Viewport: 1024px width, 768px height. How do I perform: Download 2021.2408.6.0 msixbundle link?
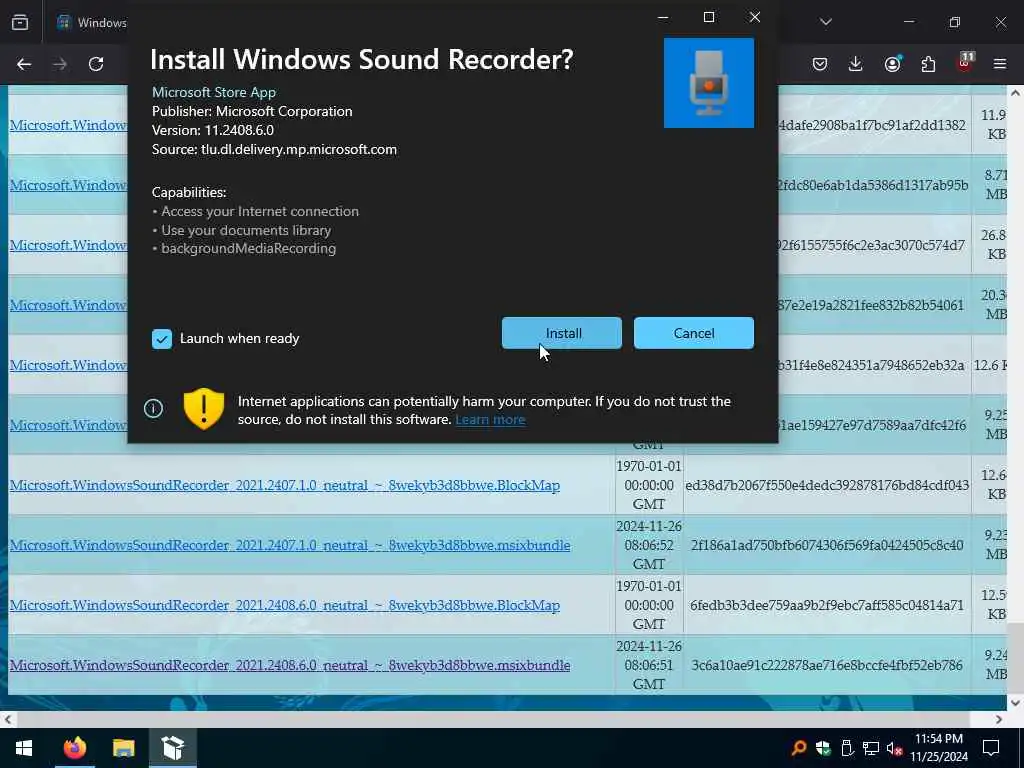tap(290, 665)
